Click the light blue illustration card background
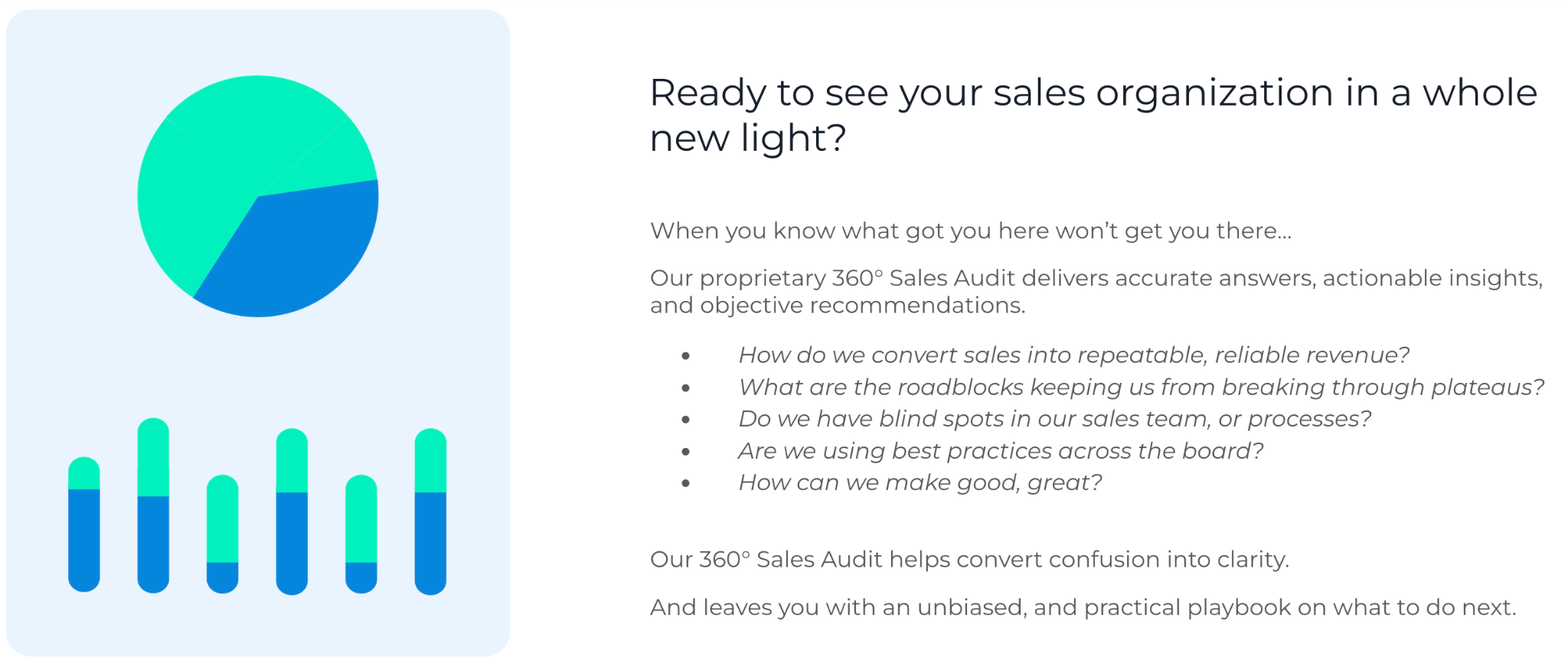Image resolution: width=1568 pixels, height=670 pixels. 258,368
